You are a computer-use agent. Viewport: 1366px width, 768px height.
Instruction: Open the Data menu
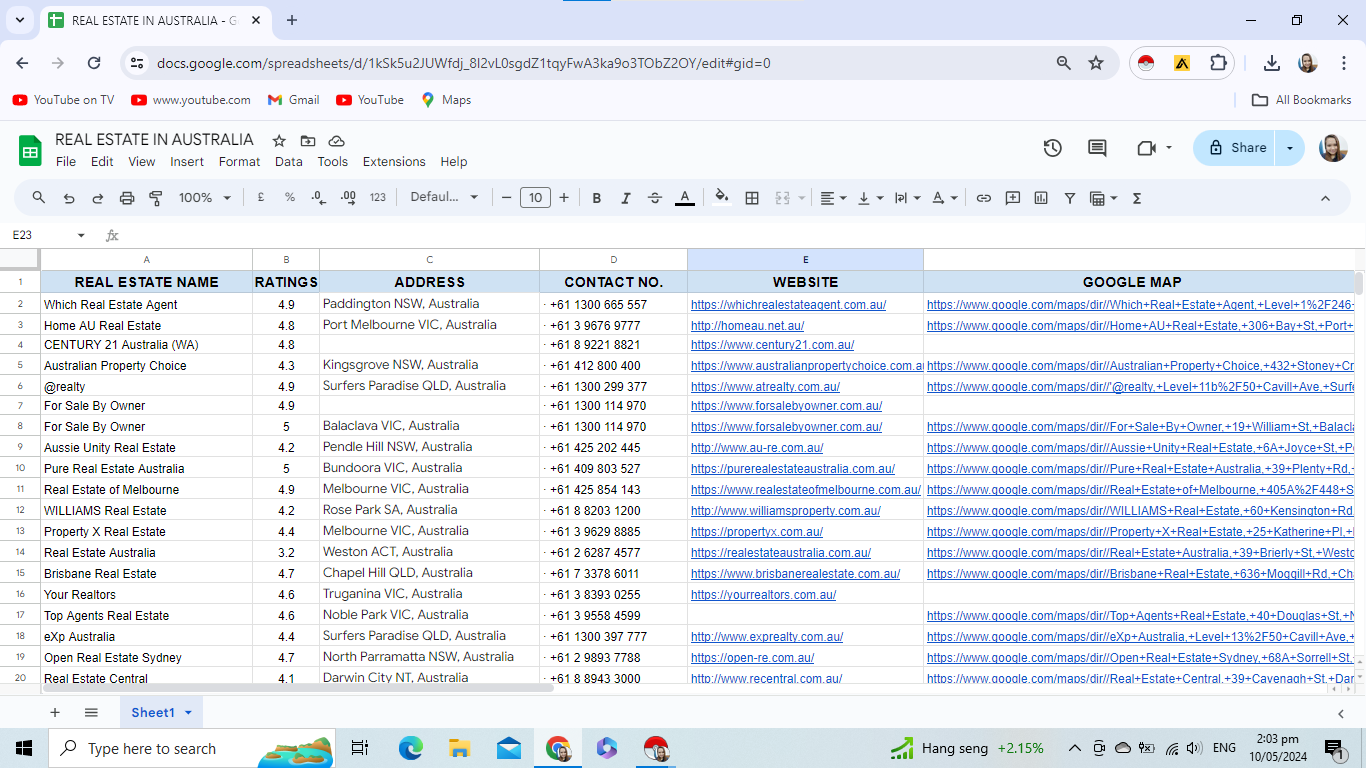point(289,162)
